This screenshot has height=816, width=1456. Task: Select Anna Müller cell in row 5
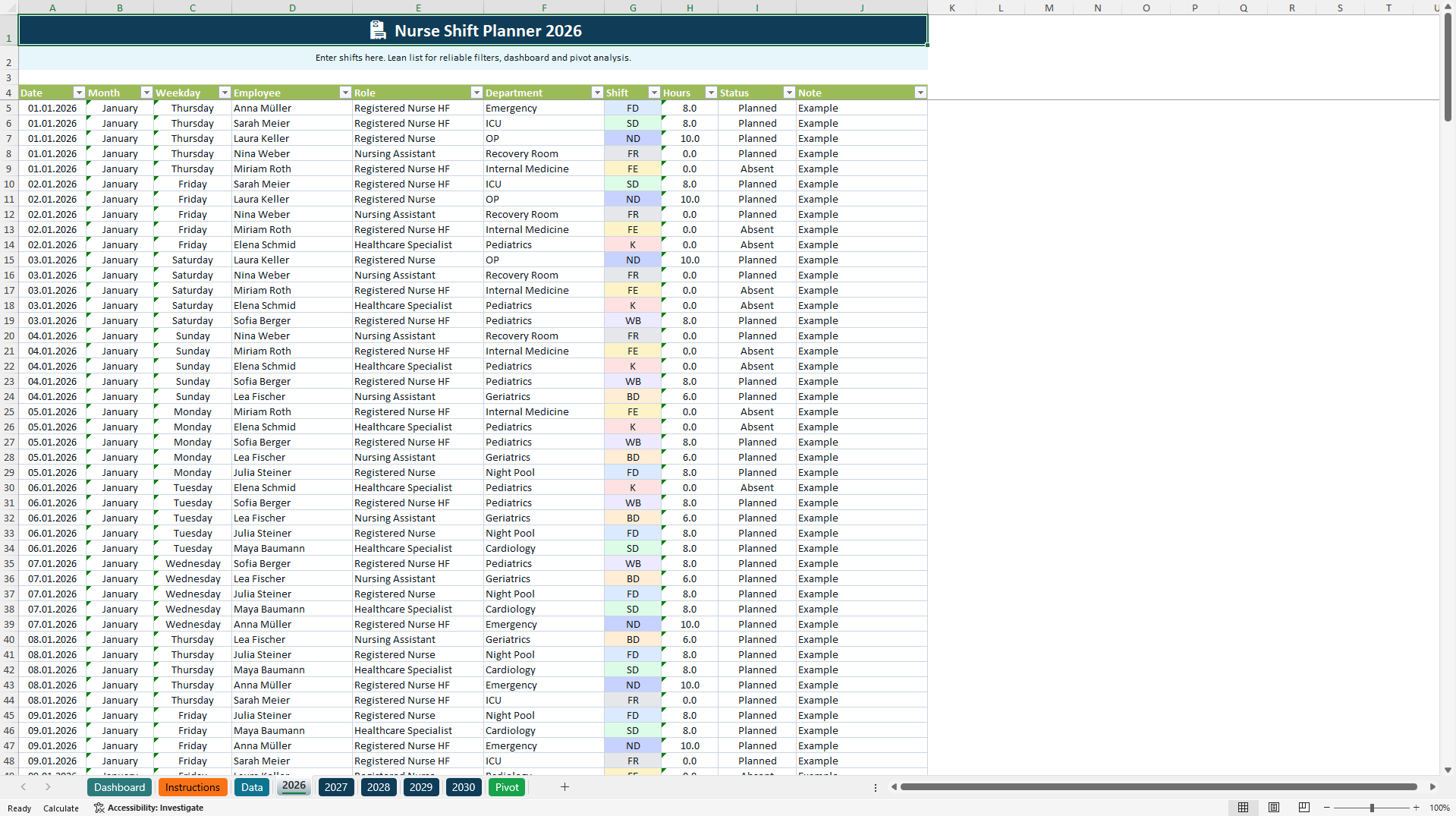pyautogui.click(x=291, y=108)
